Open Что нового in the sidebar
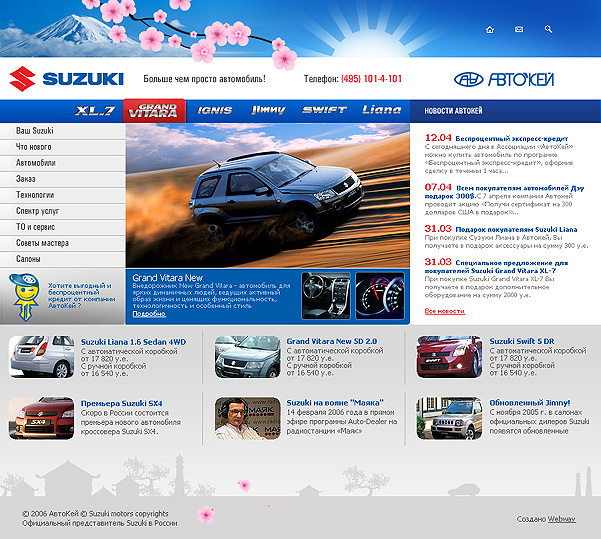Image resolution: width=601 pixels, height=539 pixels. coord(62,147)
